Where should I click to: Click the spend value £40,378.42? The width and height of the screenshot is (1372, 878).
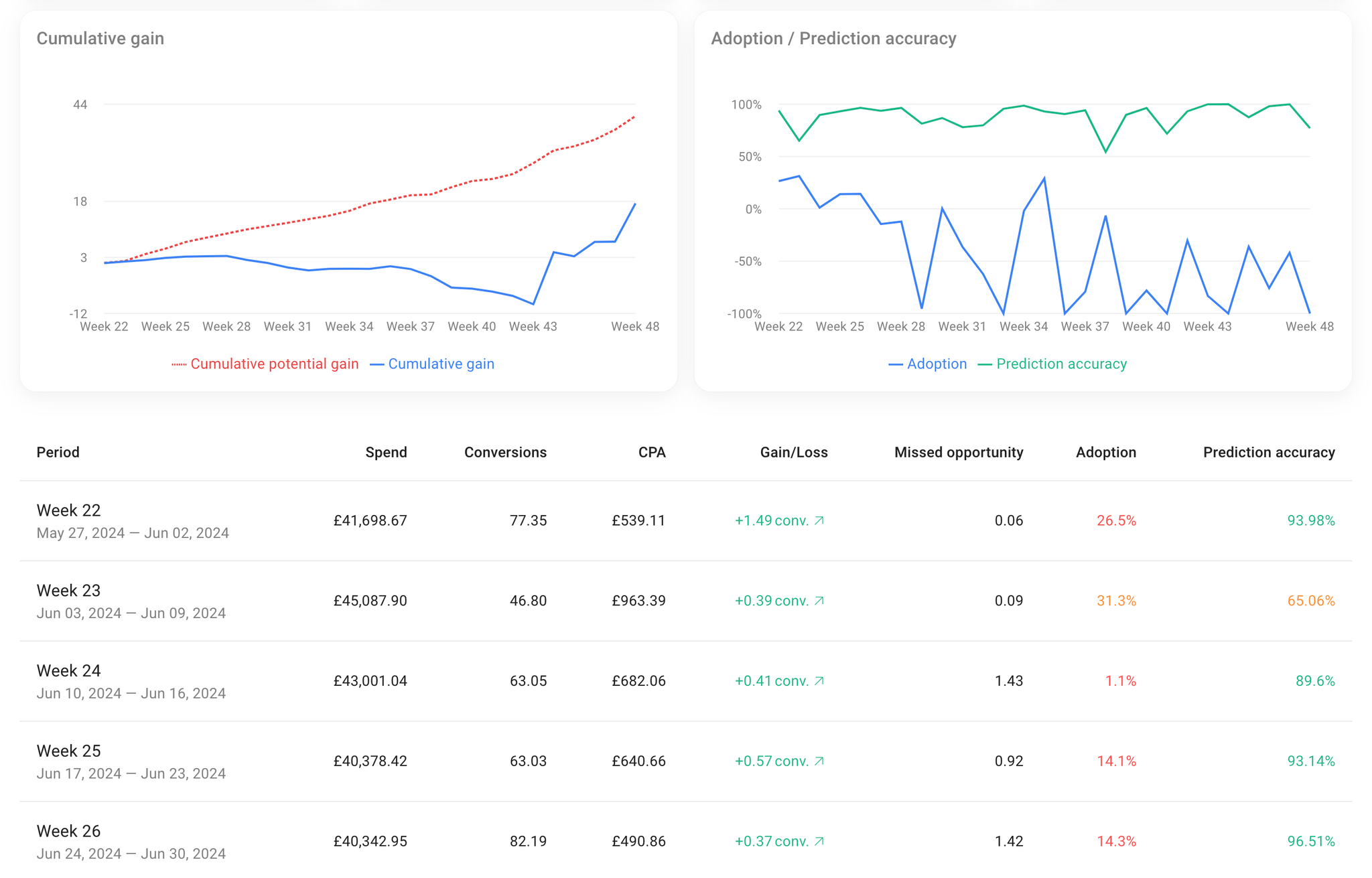point(370,761)
